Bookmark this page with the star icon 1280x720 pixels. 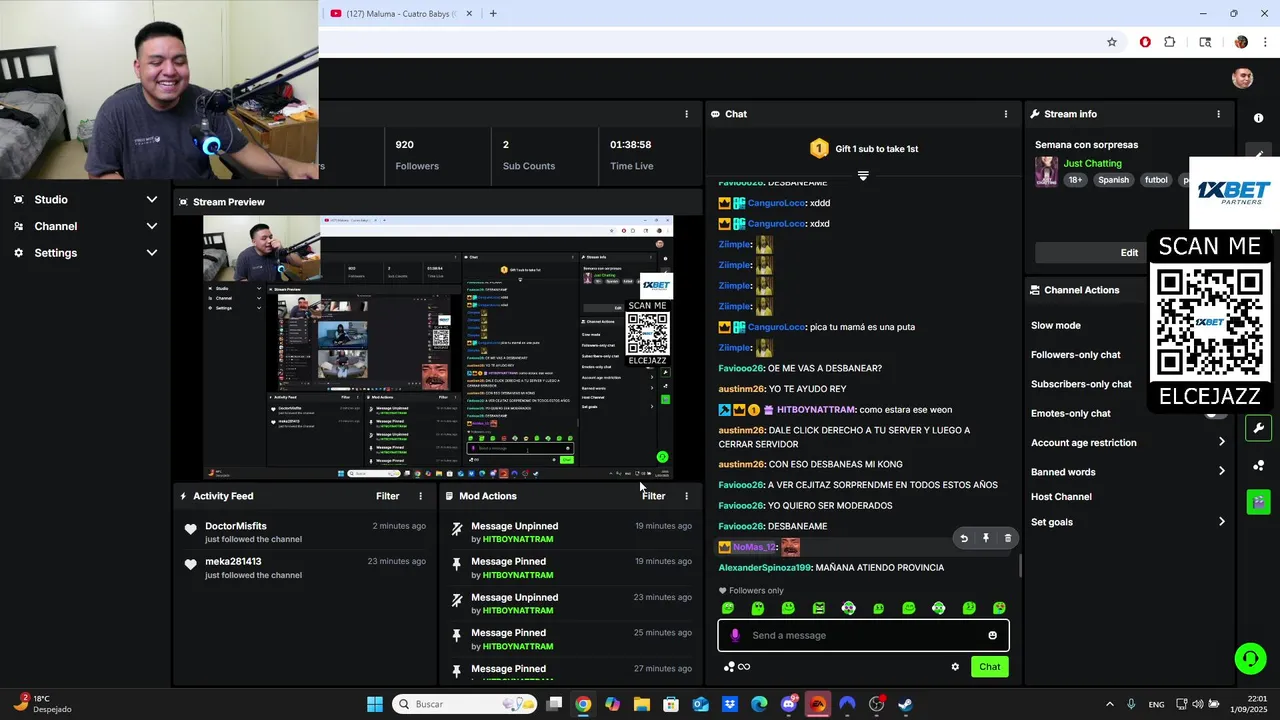point(1111,42)
